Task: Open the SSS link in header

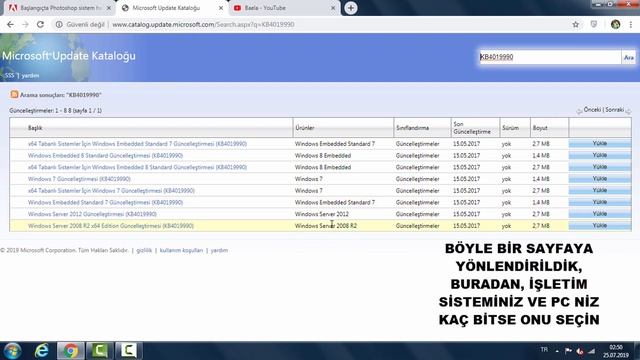Action: point(9,76)
